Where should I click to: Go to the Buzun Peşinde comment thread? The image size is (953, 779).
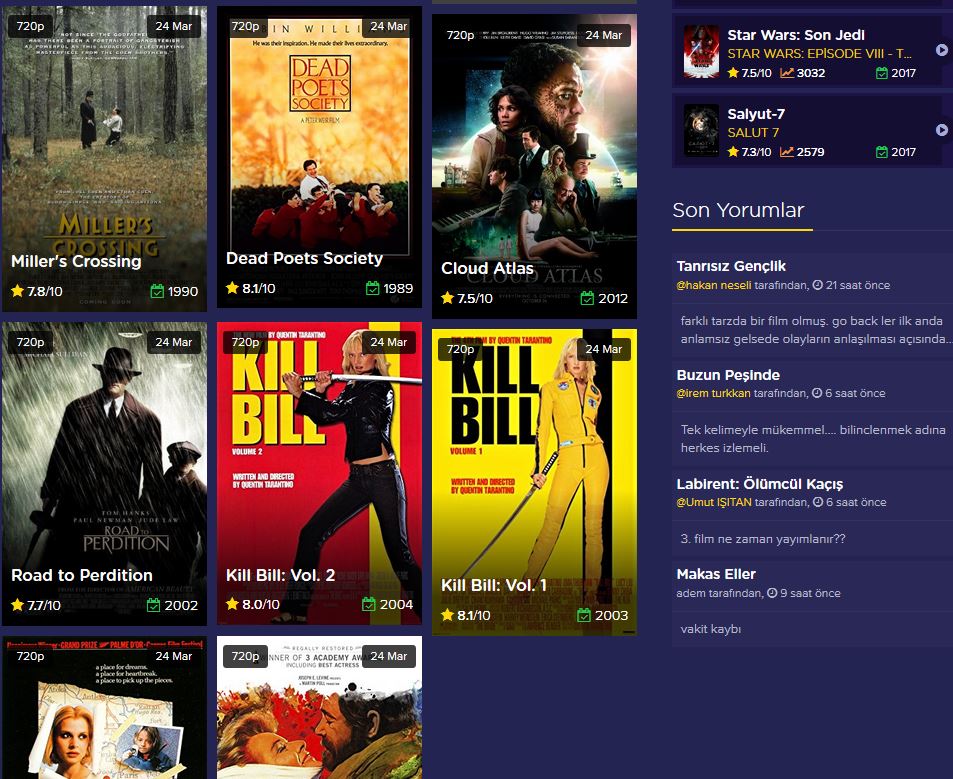pyautogui.click(x=728, y=375)
